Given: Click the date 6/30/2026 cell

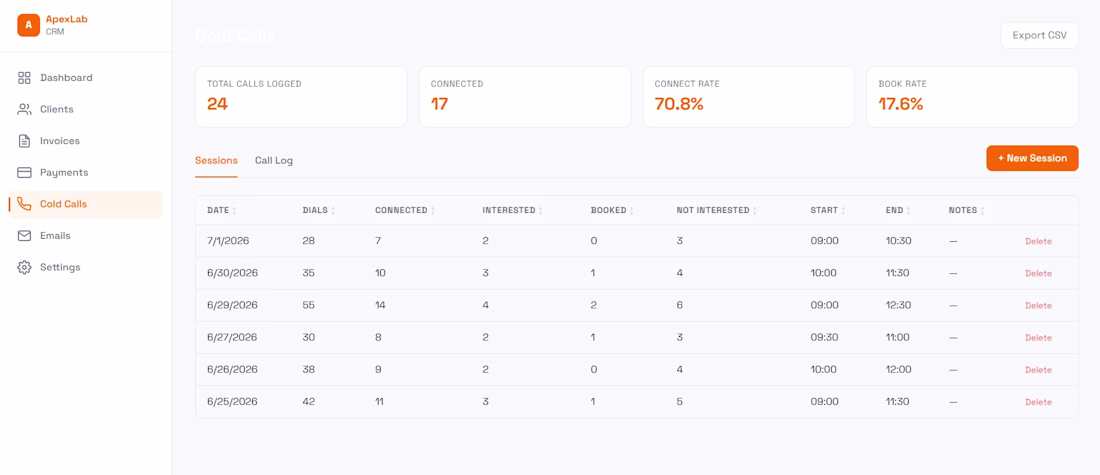Looking at the screenshot, I should pos(232,273).
